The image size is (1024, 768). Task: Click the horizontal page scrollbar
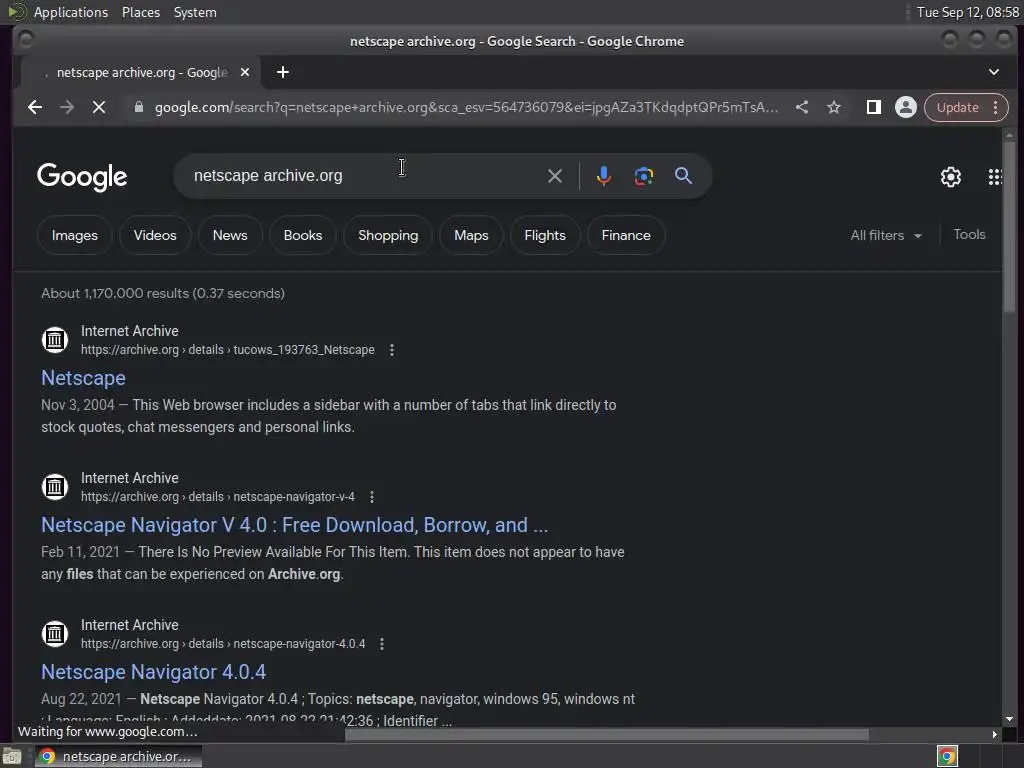click(x=607, y=735)
